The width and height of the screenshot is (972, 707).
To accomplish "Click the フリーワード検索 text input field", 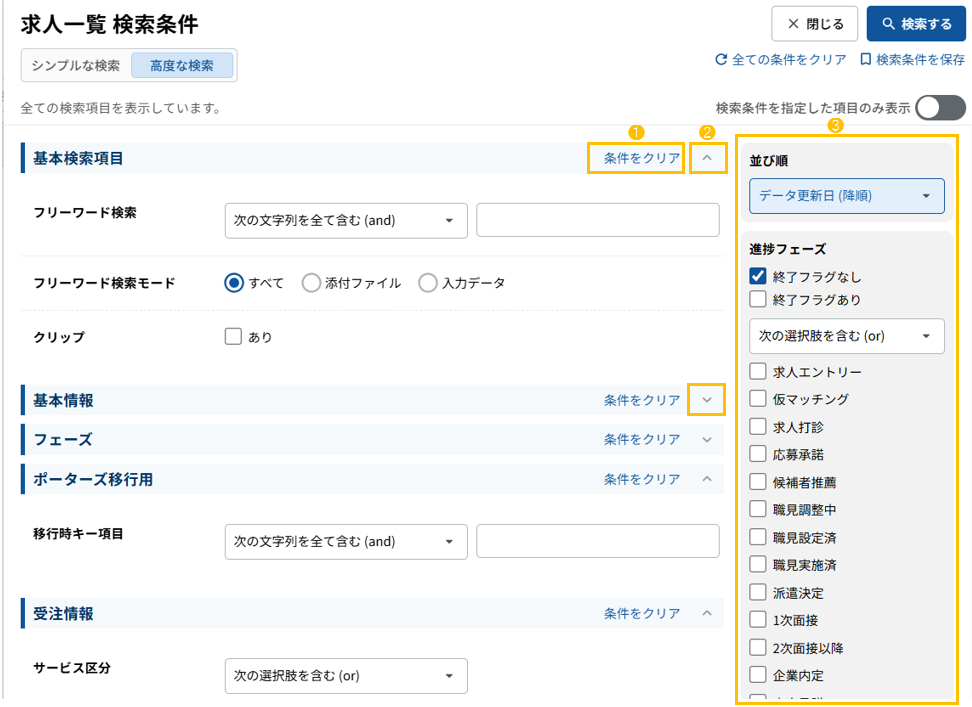I will point(597,221).
